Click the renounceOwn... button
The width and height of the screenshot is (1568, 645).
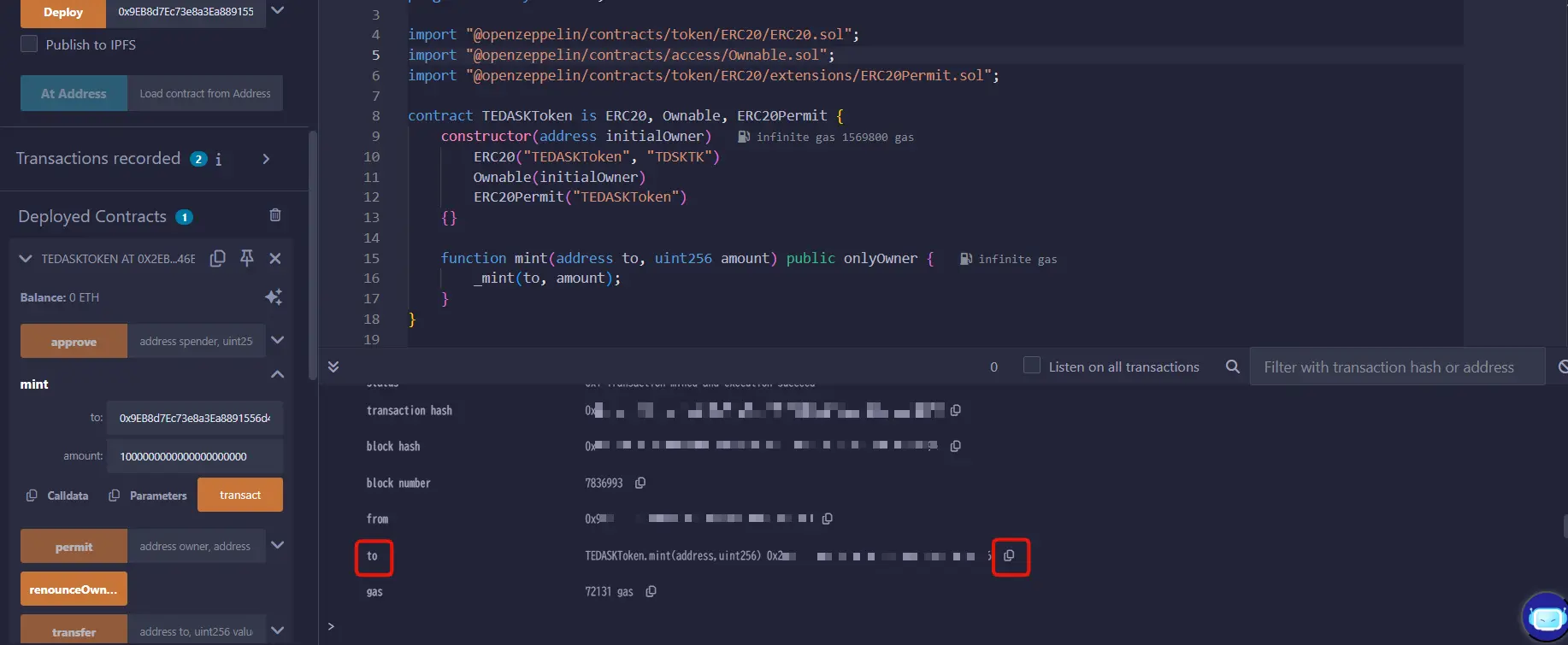click(74, 589)
